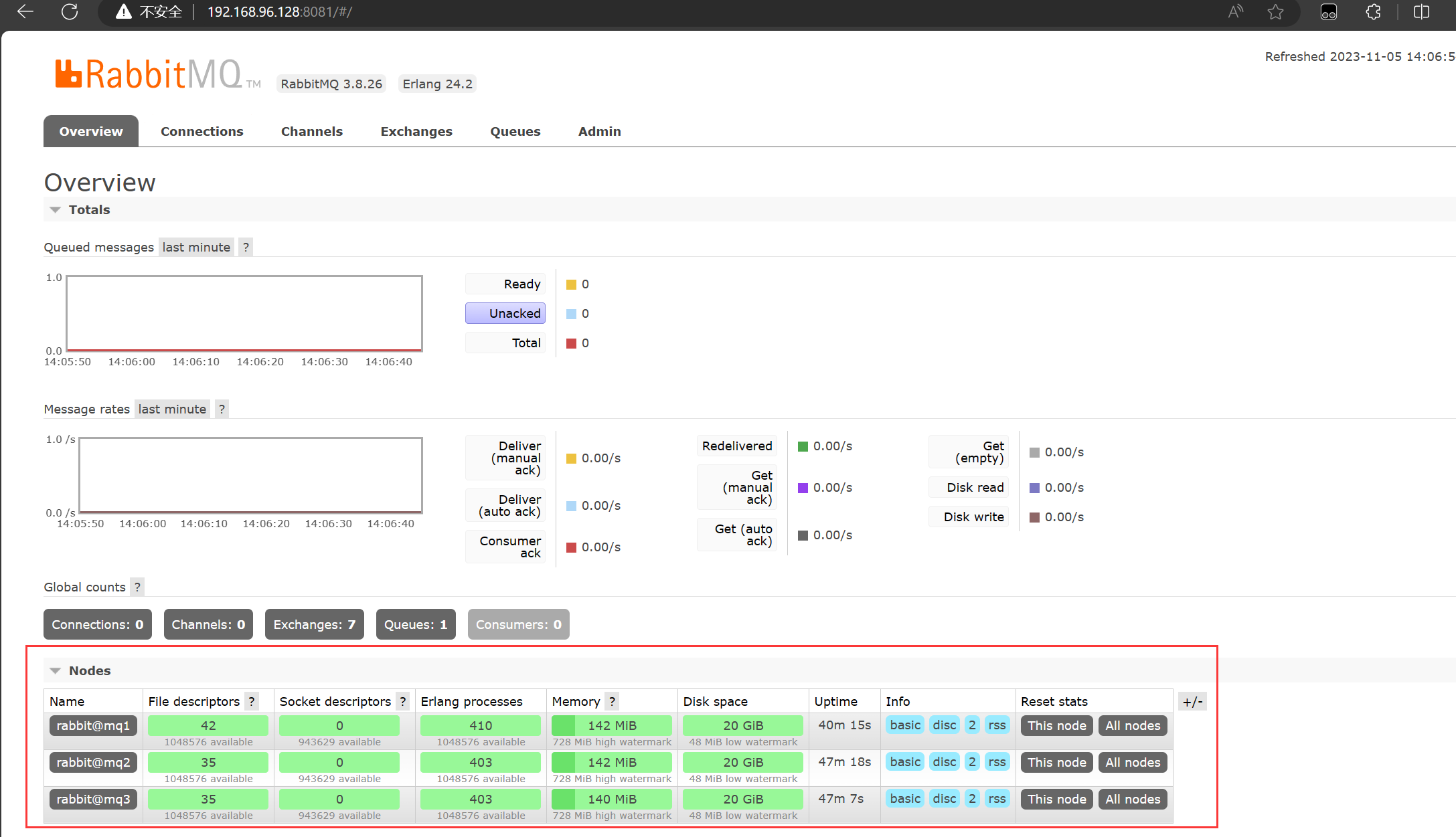Click the Message rates chart area

(250, 475)
